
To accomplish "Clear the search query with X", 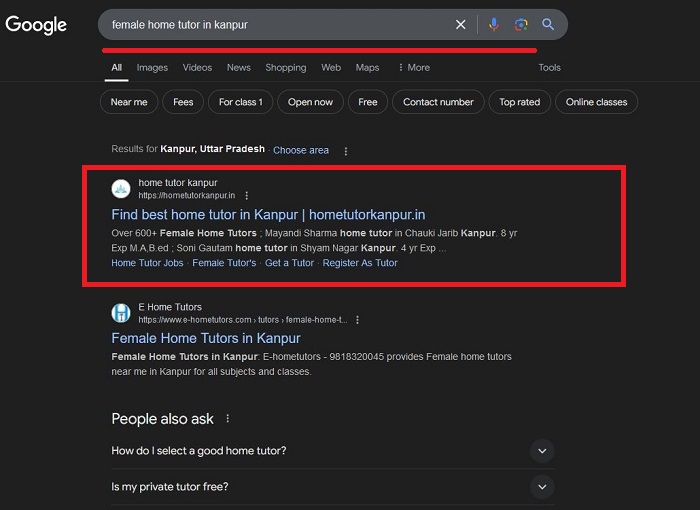I will click(x=460, y=25).
